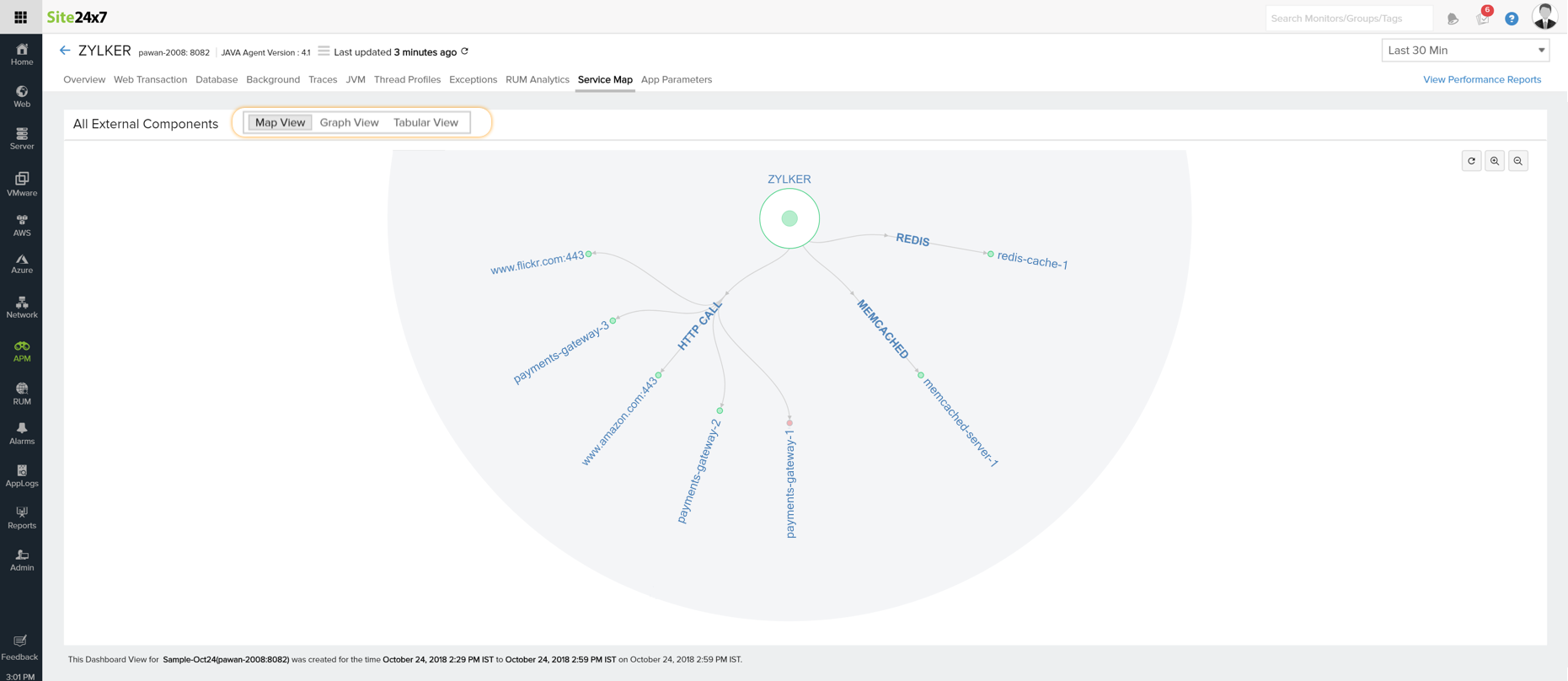This screenshot has height=681, width=1568.
Task: Zoom out of the service map
Action: coord(1518,161)
